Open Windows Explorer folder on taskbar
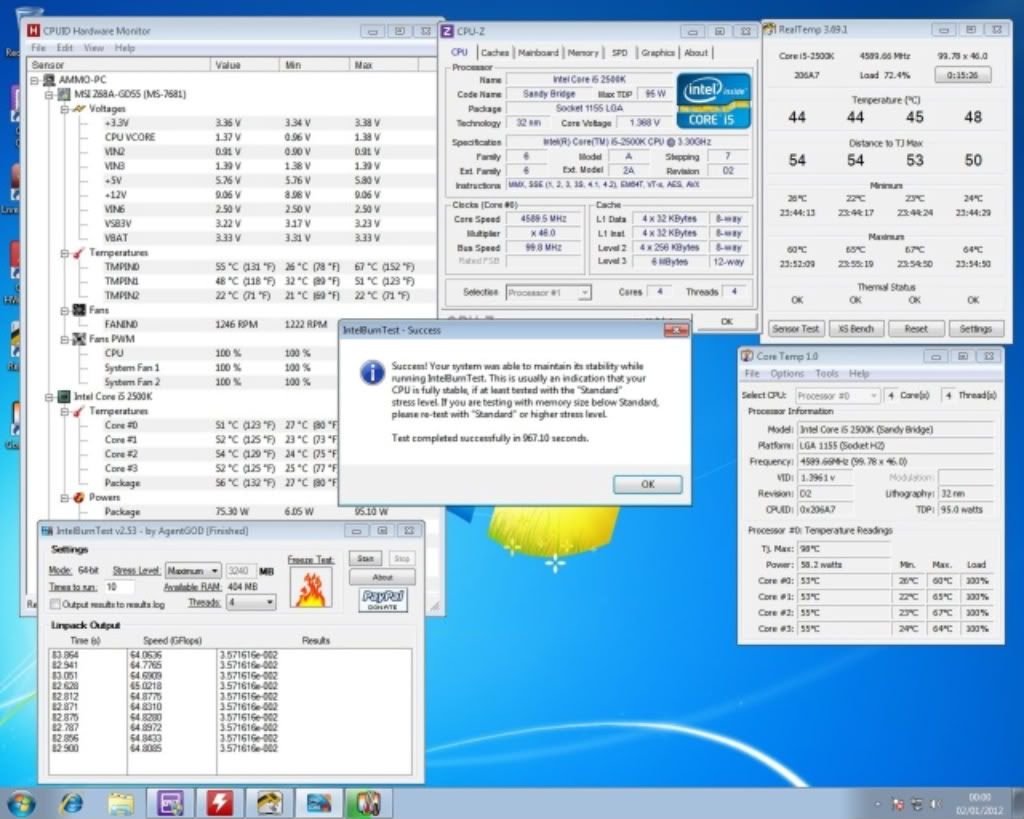Screen dimensions: 1024x819 (x=121, y=802)
